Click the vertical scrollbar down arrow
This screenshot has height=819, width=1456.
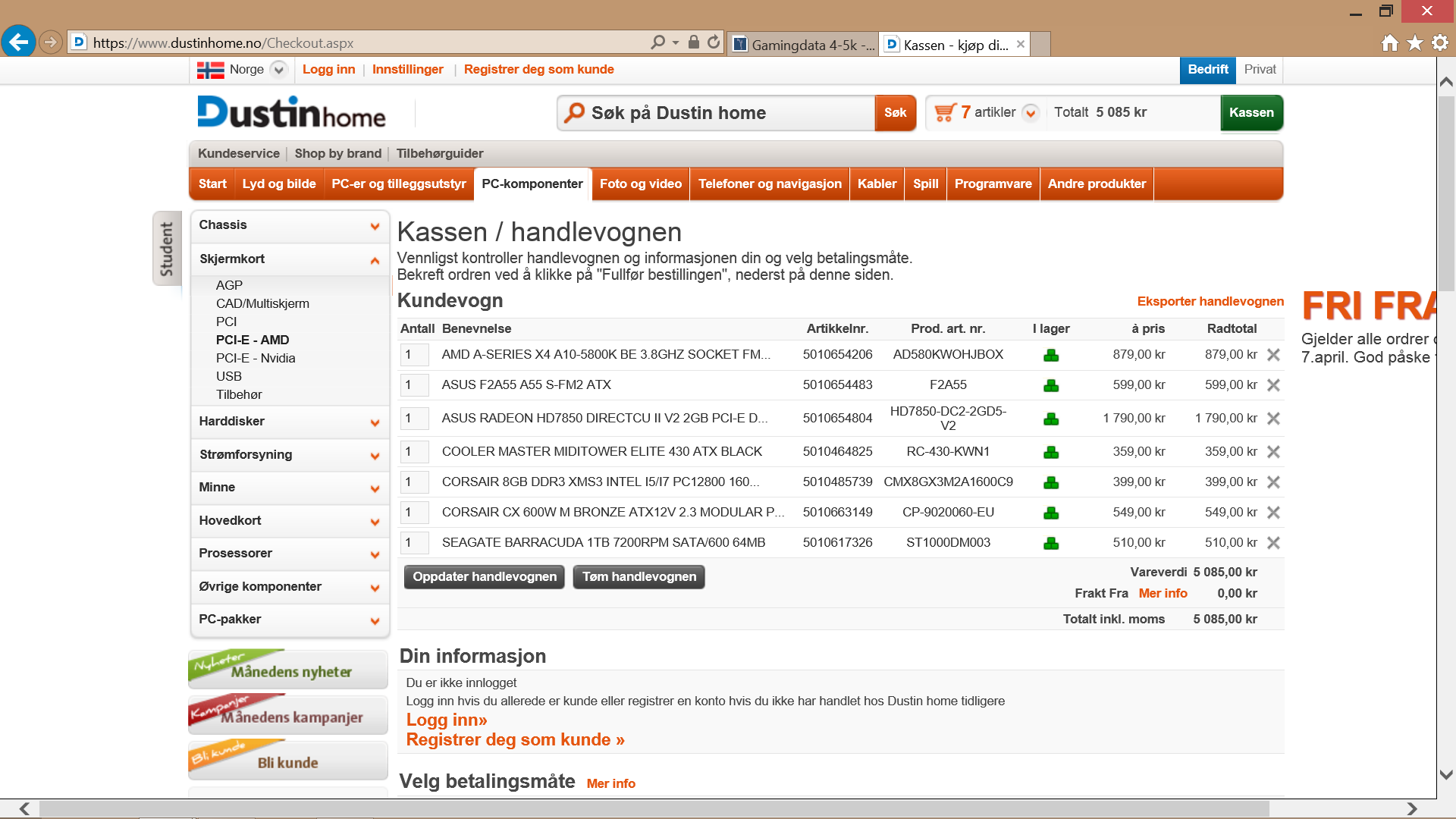pyautogui.click(x=1446, y=775)
